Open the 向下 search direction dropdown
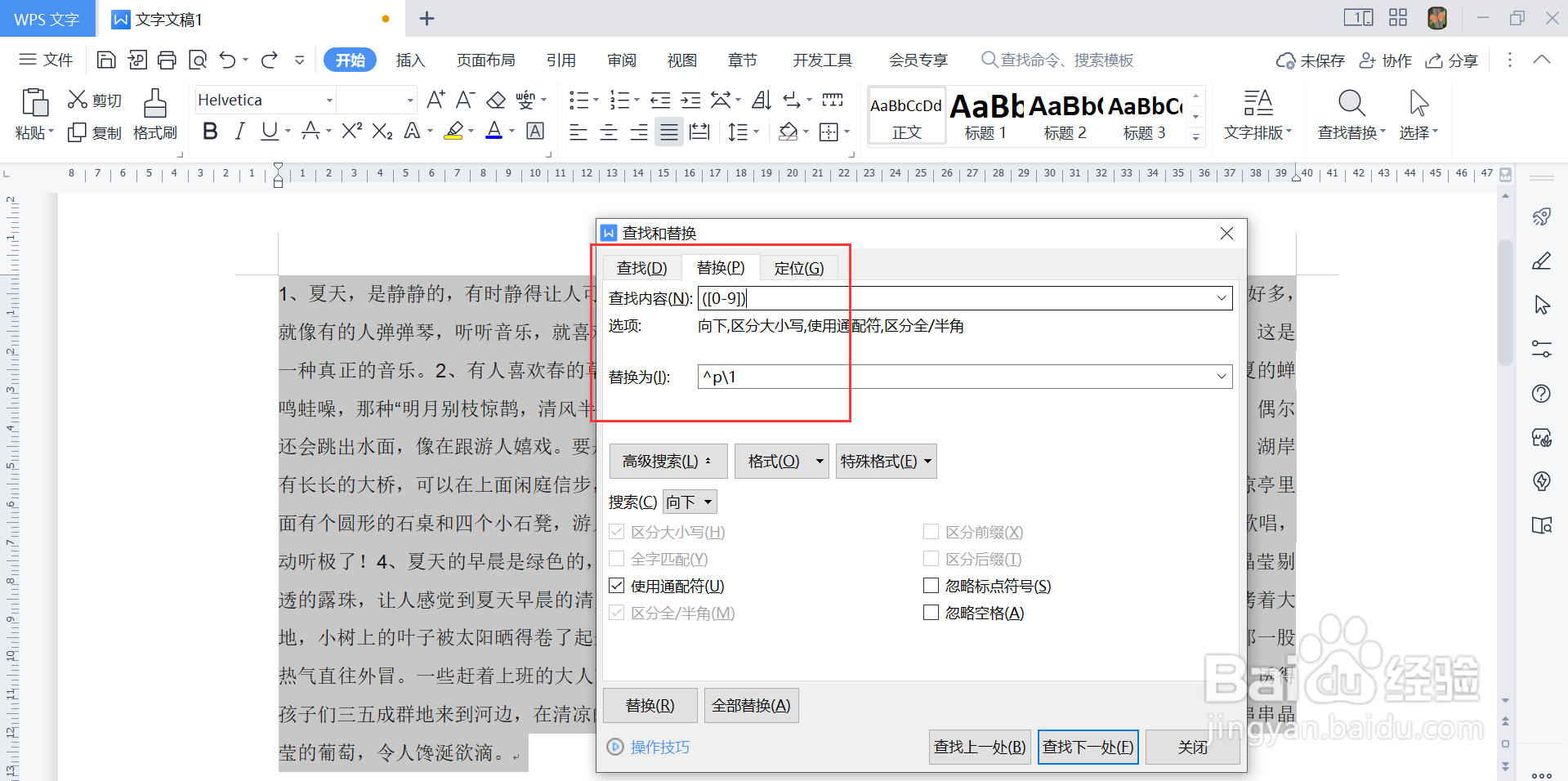 689,501
